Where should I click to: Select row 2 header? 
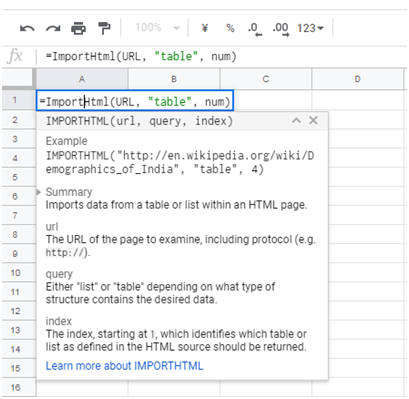pos(15,120)
